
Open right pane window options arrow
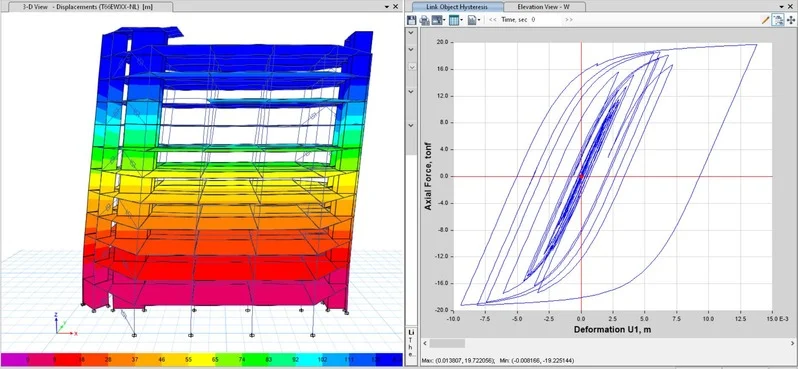pos(781,7)
